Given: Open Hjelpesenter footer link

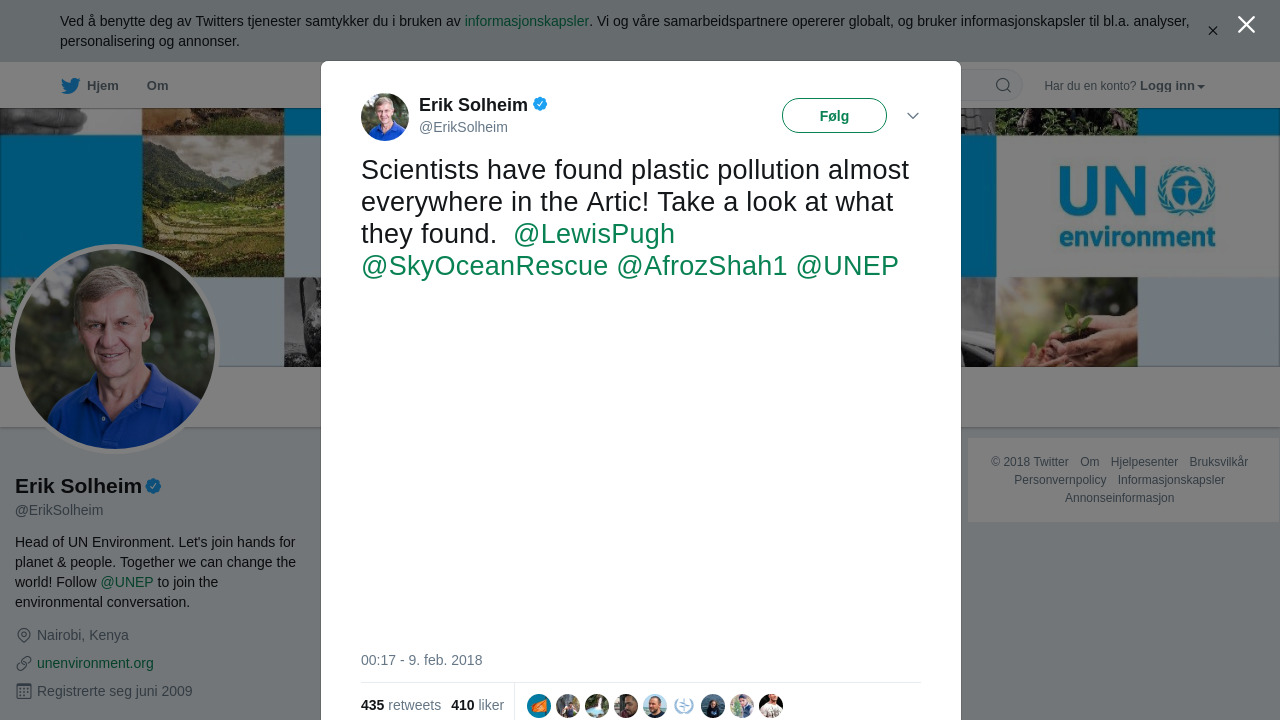Looking at the screenshot, I should point(1144,462).
